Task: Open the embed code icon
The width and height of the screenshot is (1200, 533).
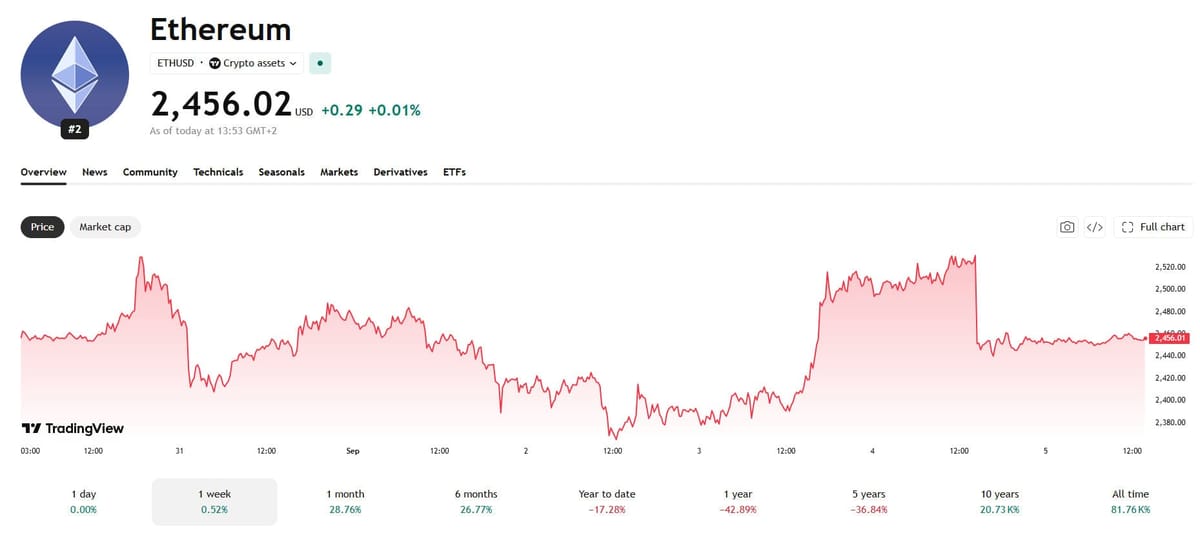Action: click(x=1095, y=227)
